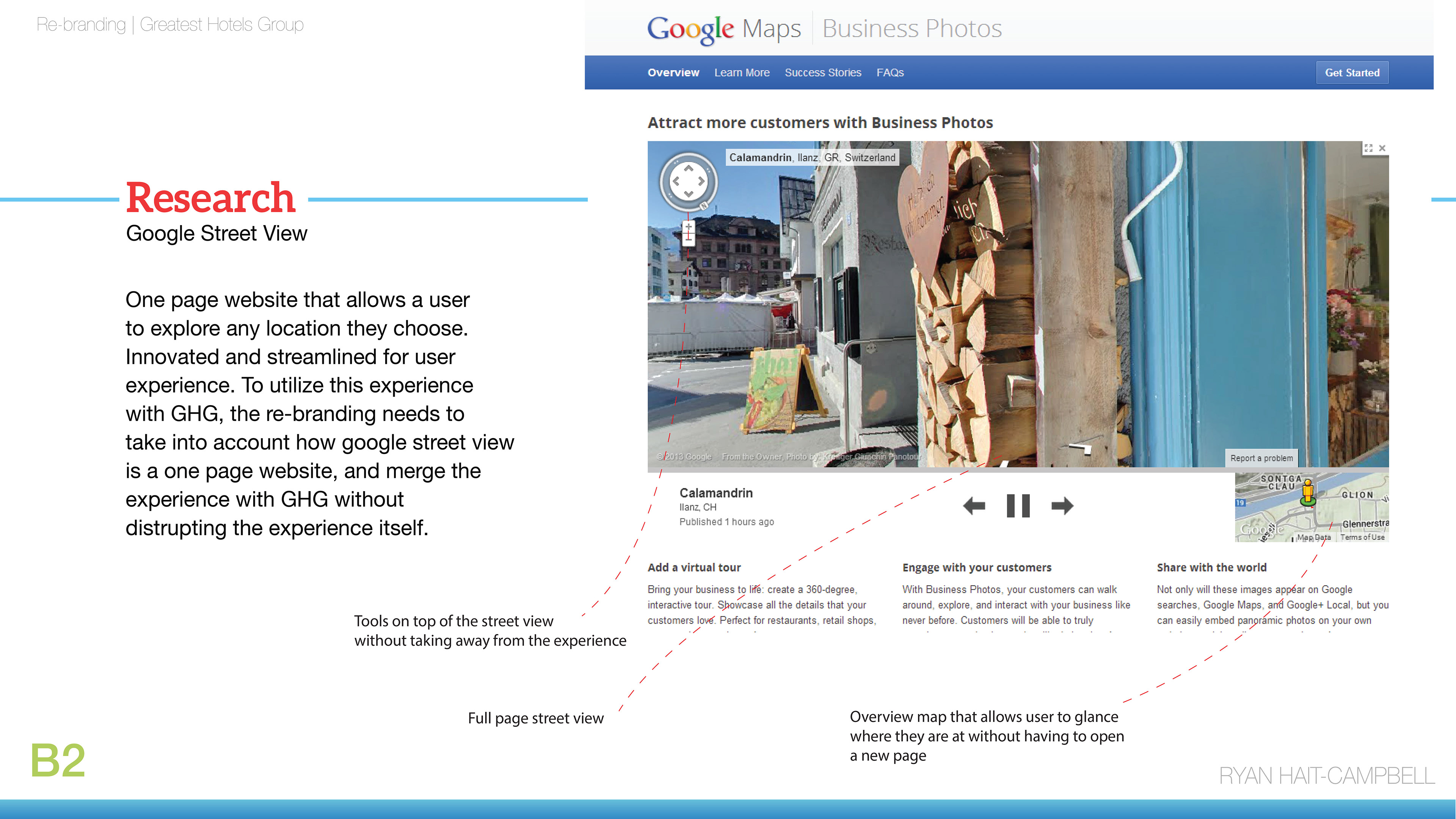The image size is (1456, 819).
Task: Pause the photo slideshow
Action: pyautogui.click(x=1018, y=506)
